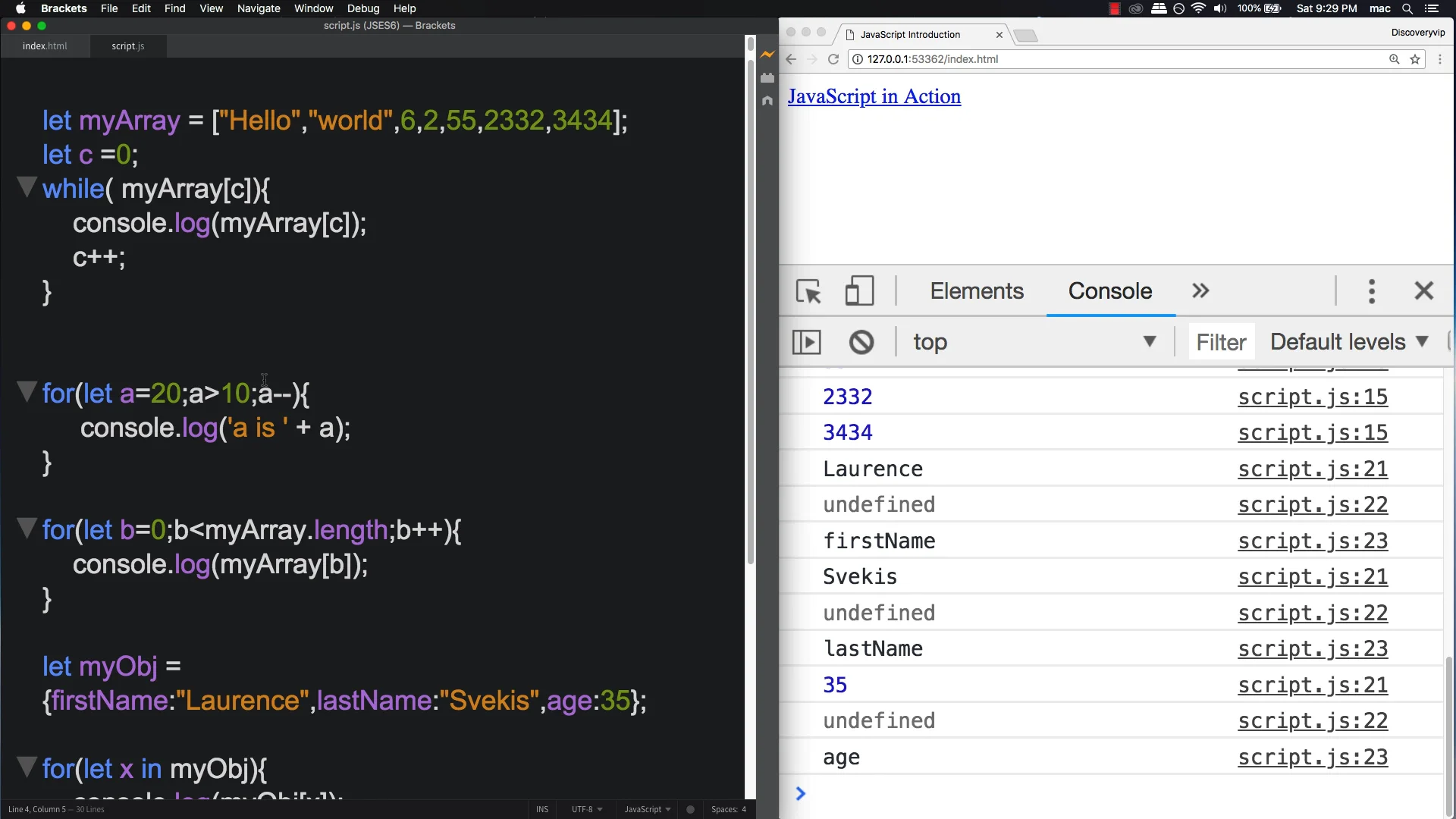Viewport: 1456px width, 819px height.
Task: Click the zoom magnifier icon in address bar
Action: point(1394,59)
